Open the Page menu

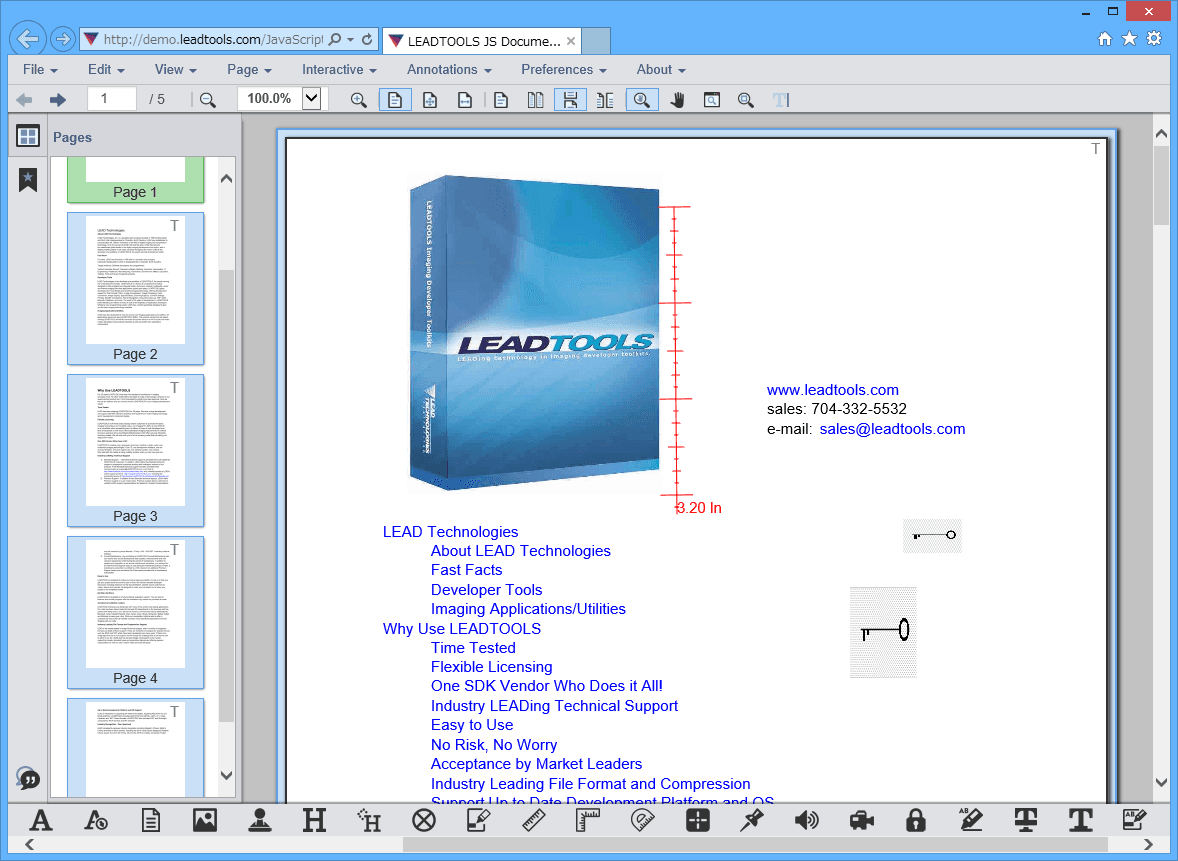tap(249, 69)
